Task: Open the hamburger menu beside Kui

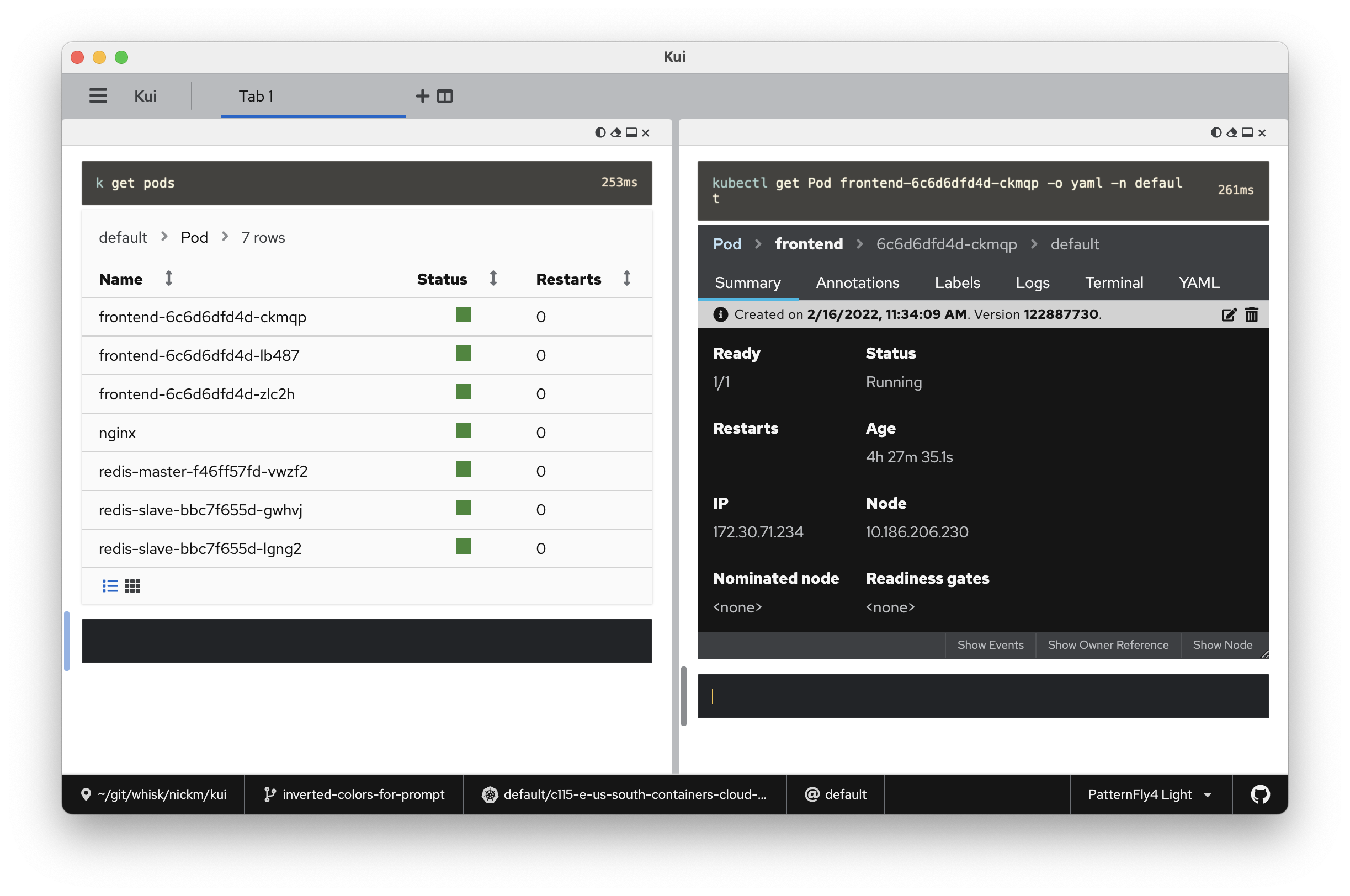Action: (x=98, y=95)
